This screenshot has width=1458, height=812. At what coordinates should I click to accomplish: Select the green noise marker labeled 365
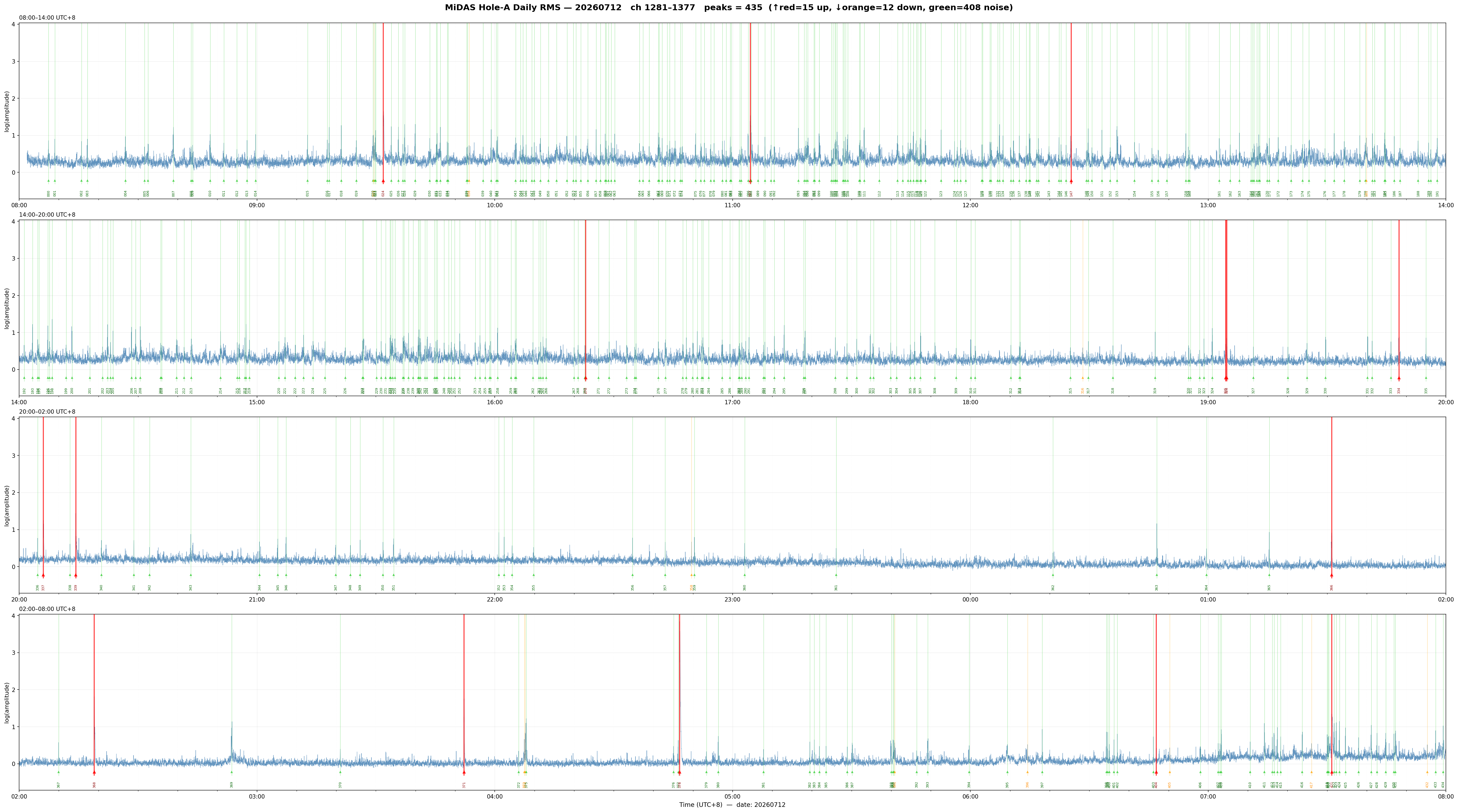(1269, 575)
